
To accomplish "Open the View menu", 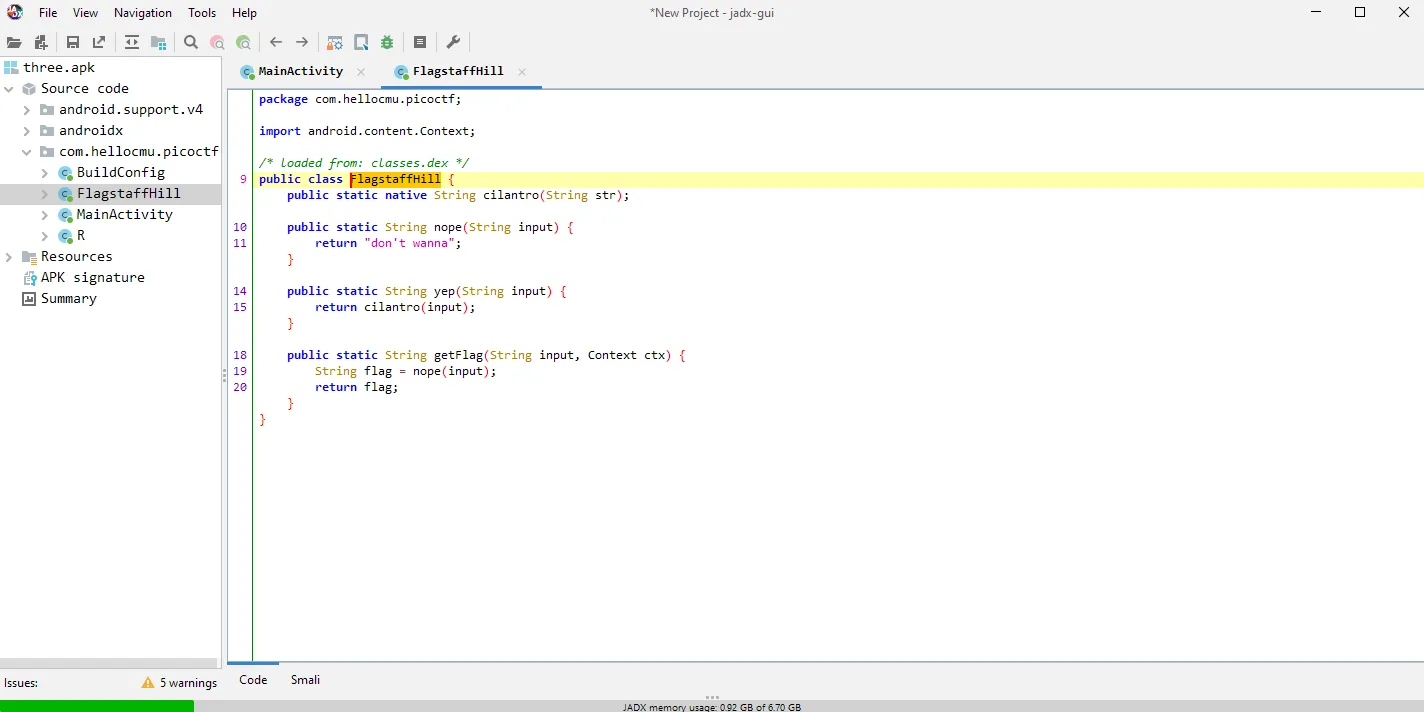I will pos(85,13).
